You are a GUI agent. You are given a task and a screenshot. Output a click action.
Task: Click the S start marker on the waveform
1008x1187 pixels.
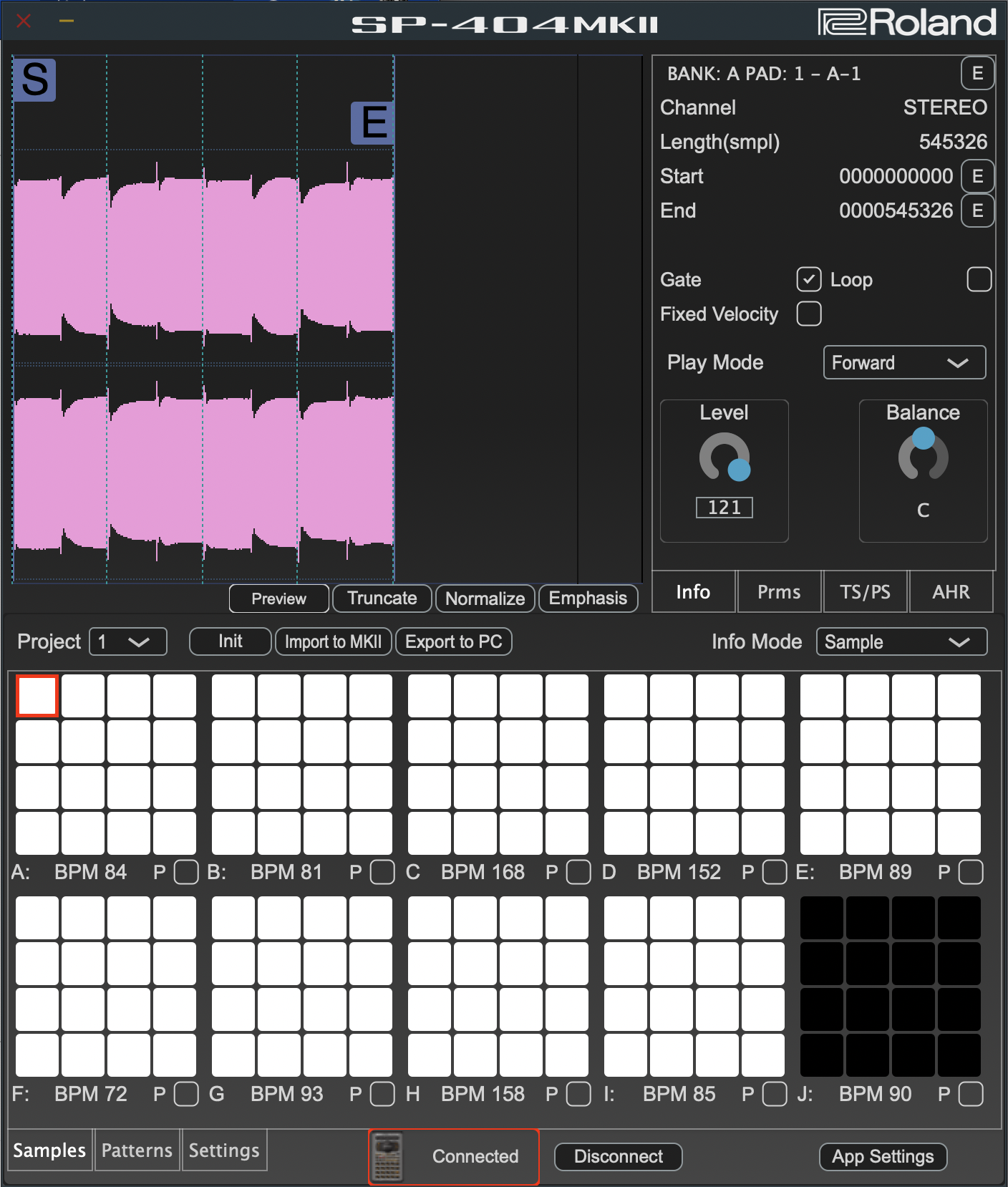pyautogui.click(x=34, y=79)
